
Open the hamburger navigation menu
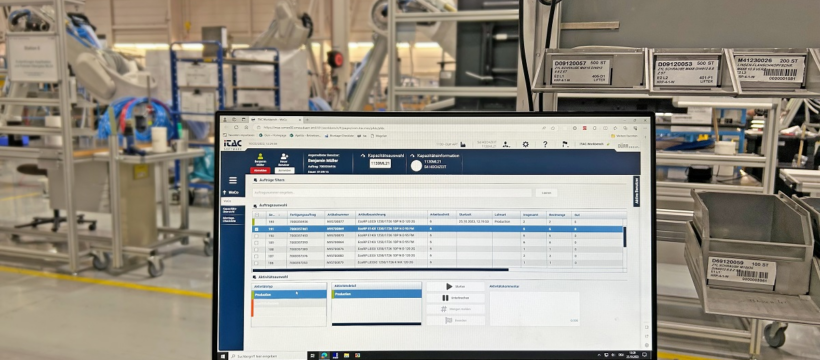tap(233, 180)
